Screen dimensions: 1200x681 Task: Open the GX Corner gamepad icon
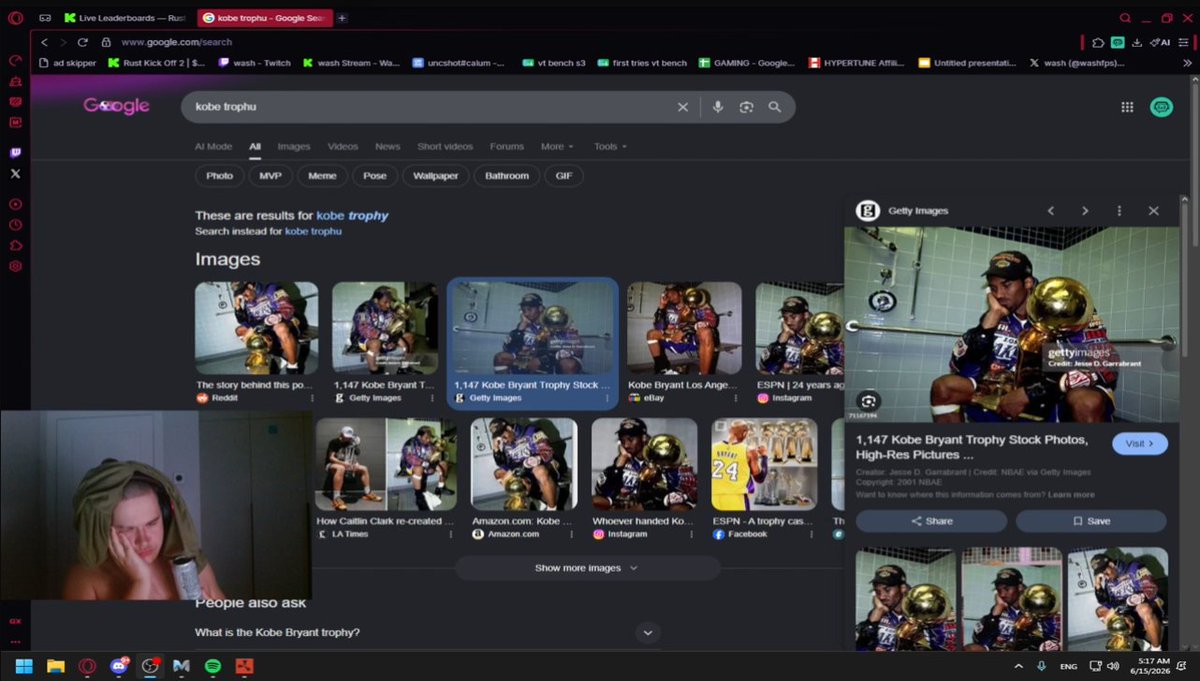click(45, 18)
